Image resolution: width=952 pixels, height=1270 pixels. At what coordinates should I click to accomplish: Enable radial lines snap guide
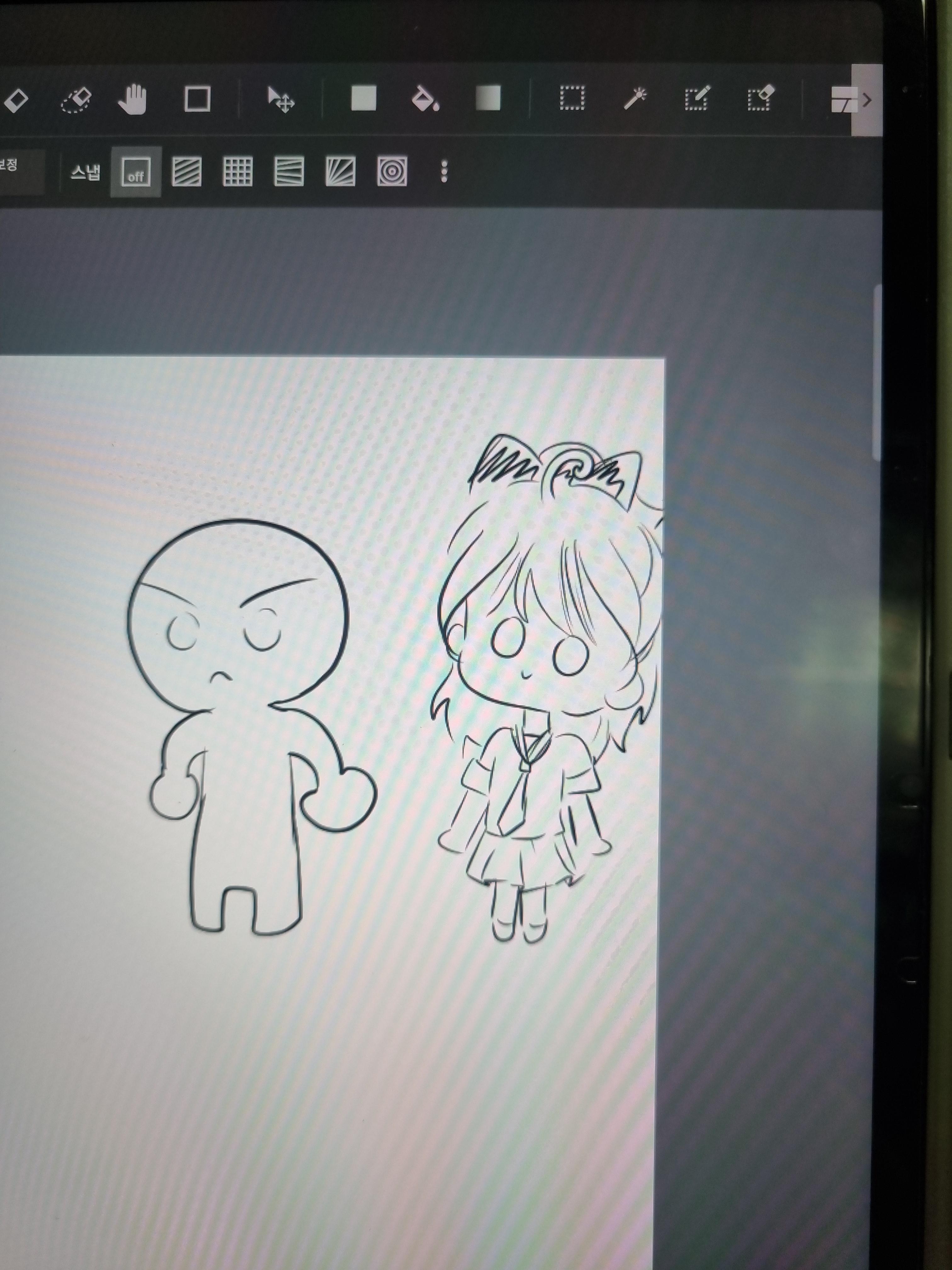pyautogui.click(x=340, y=172)
